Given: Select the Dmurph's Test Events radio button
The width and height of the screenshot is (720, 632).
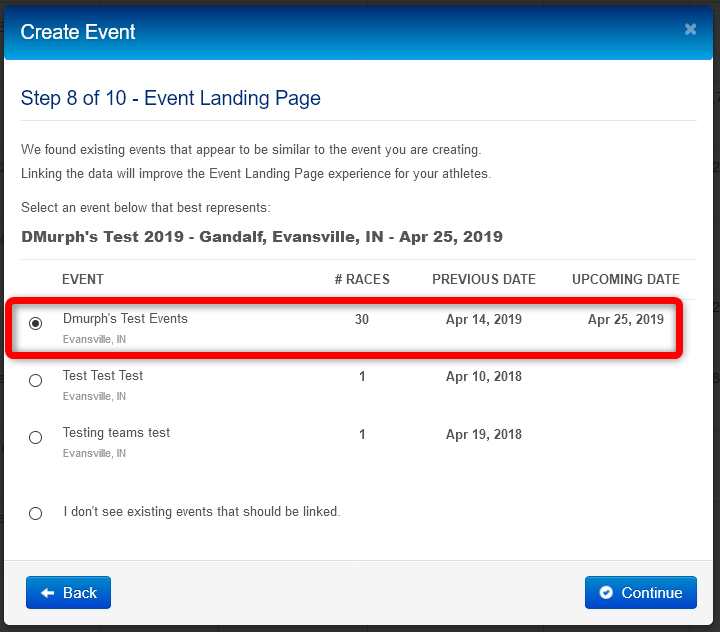Looking at the screenshot, I should pos(36,324).
